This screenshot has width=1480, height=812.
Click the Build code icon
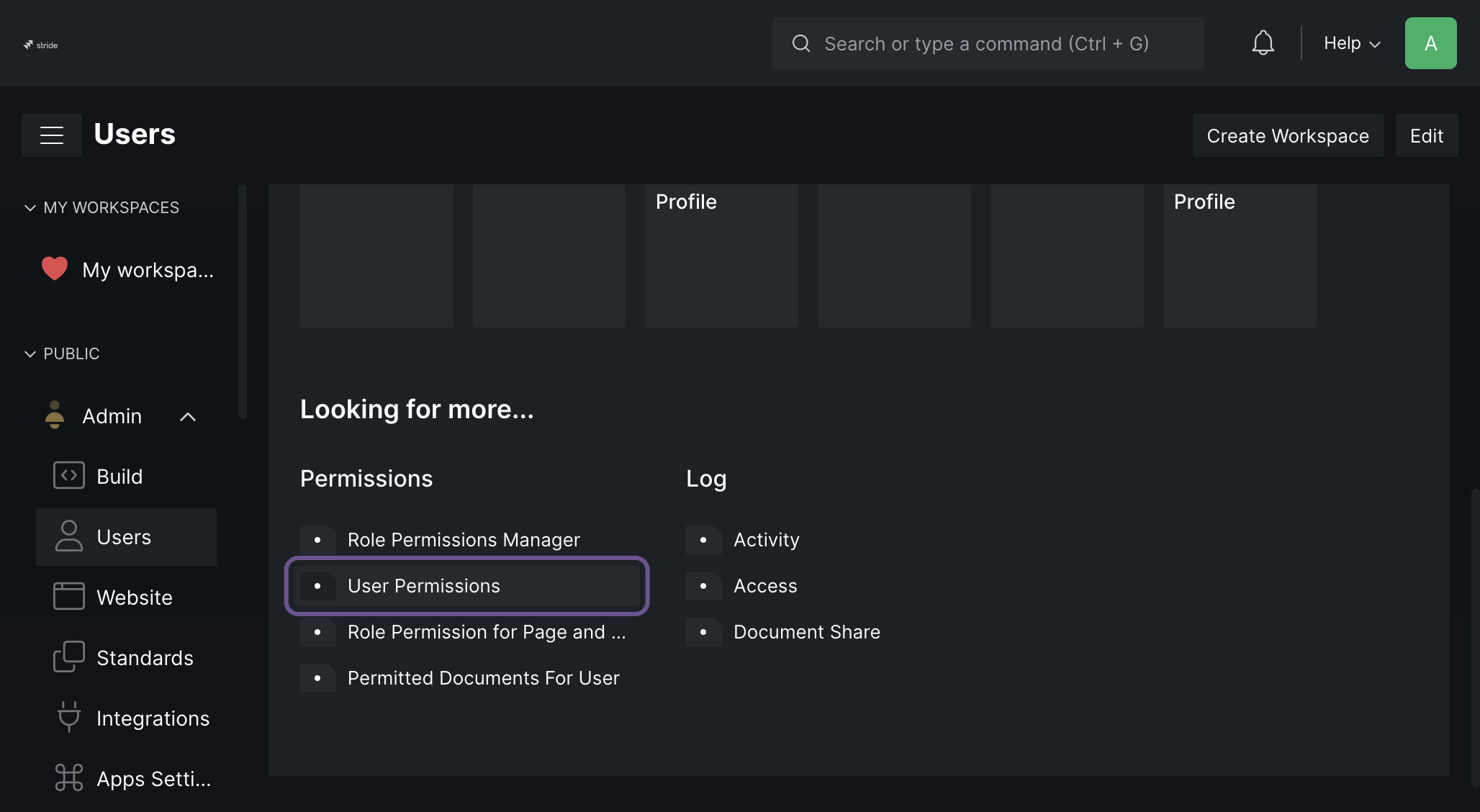tap(69, 476)
